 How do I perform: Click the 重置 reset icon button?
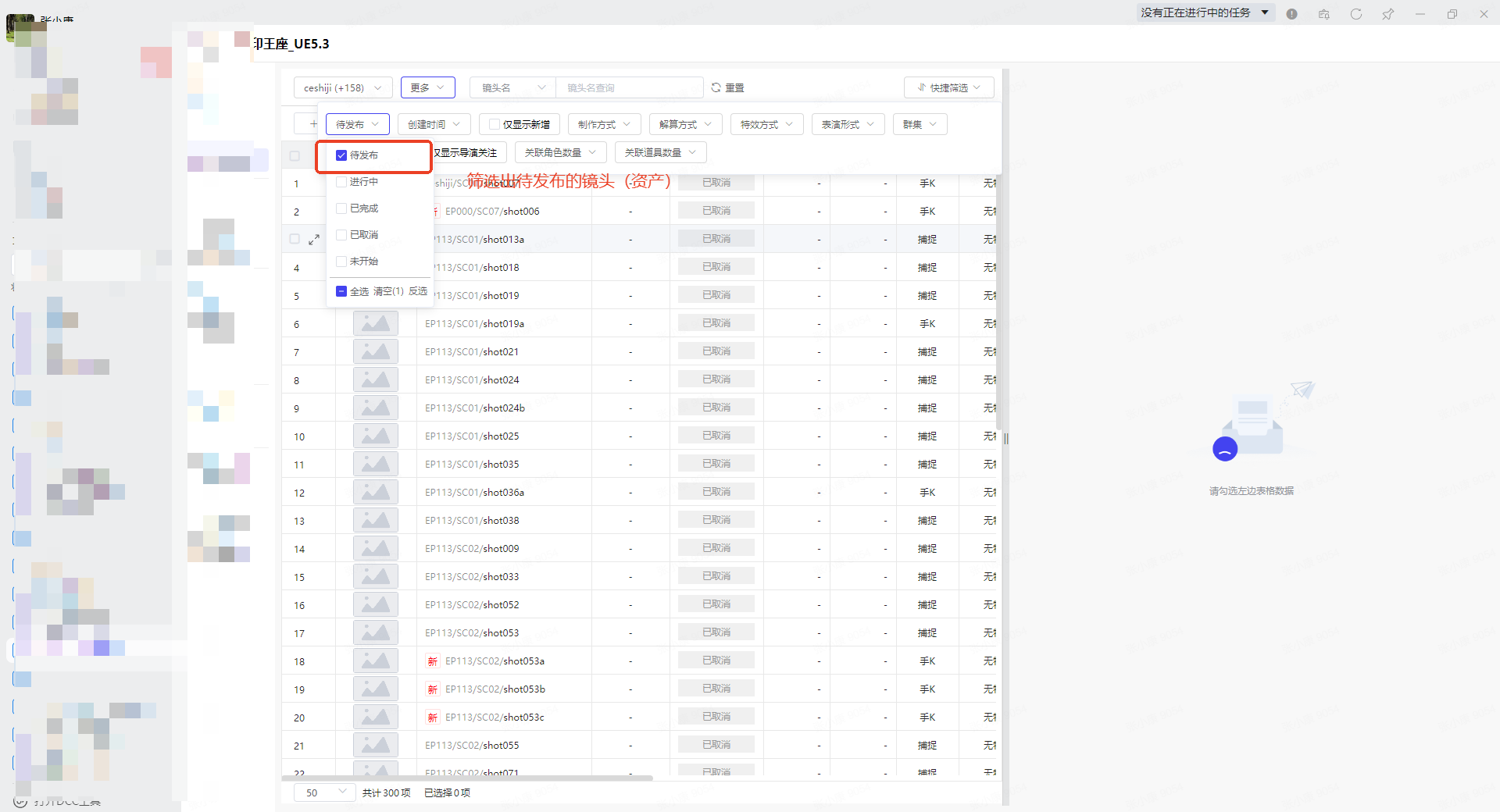727,87
